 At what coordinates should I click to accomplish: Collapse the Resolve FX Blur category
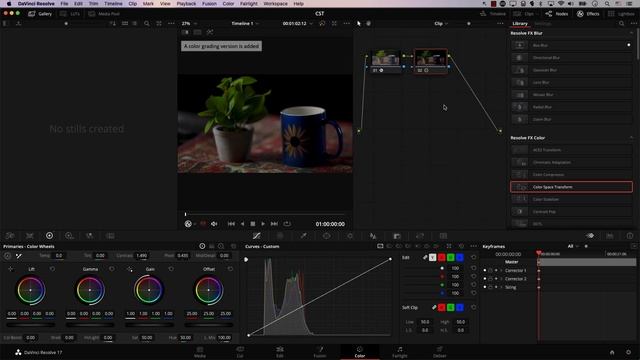631,33
